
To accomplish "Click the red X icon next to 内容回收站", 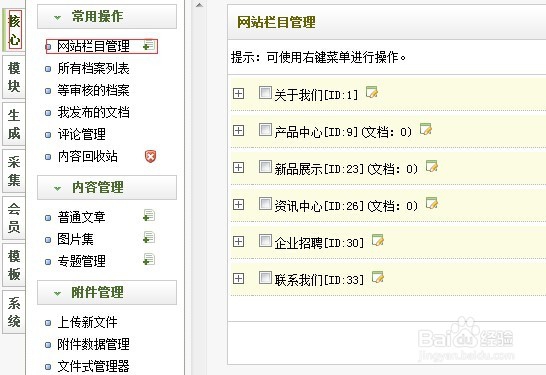I will point(150,156).
